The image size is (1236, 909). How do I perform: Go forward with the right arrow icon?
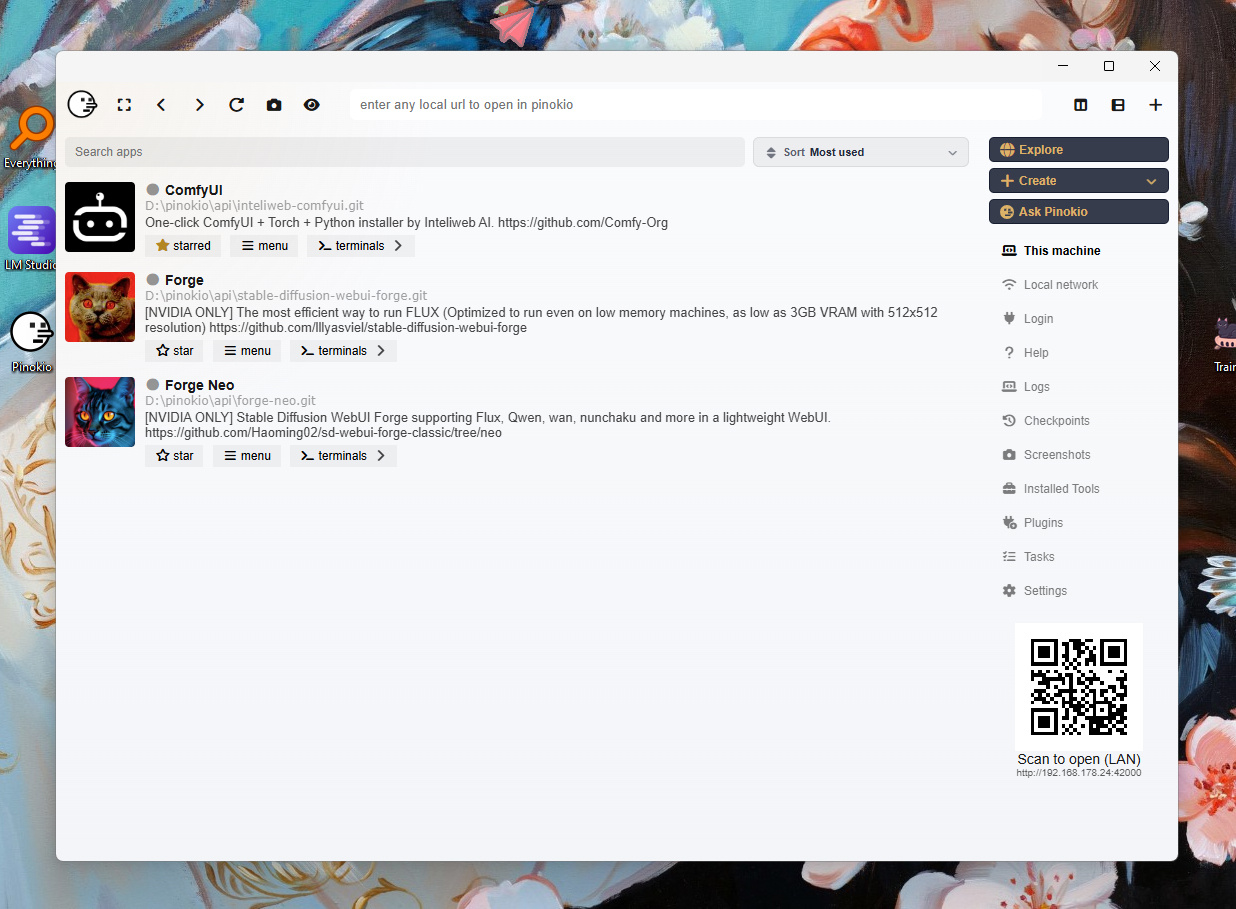199,105
